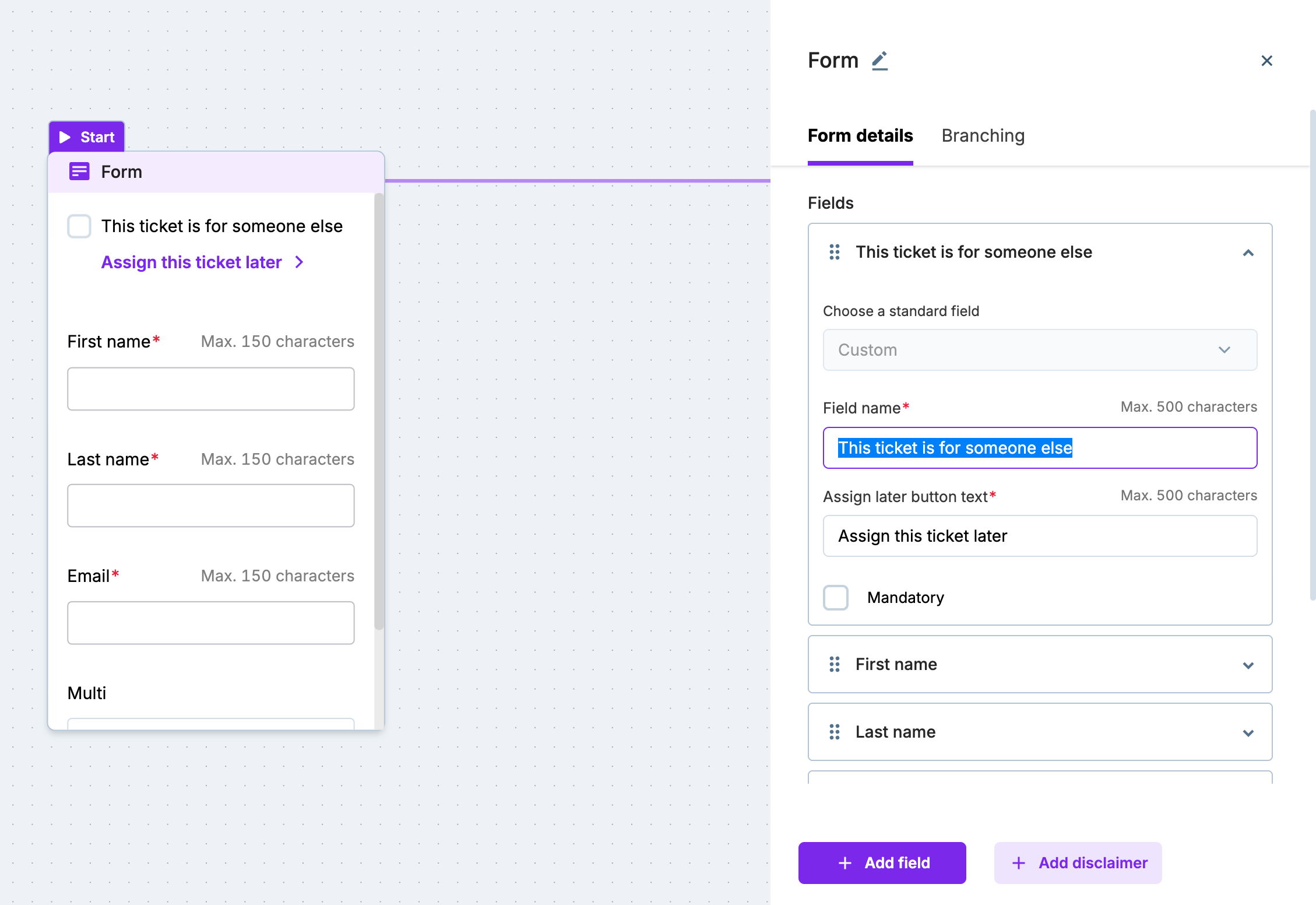This screenshot has height=905, width=1316.
Task: Expand the First name field section
Action: [x=1248, y=665]
